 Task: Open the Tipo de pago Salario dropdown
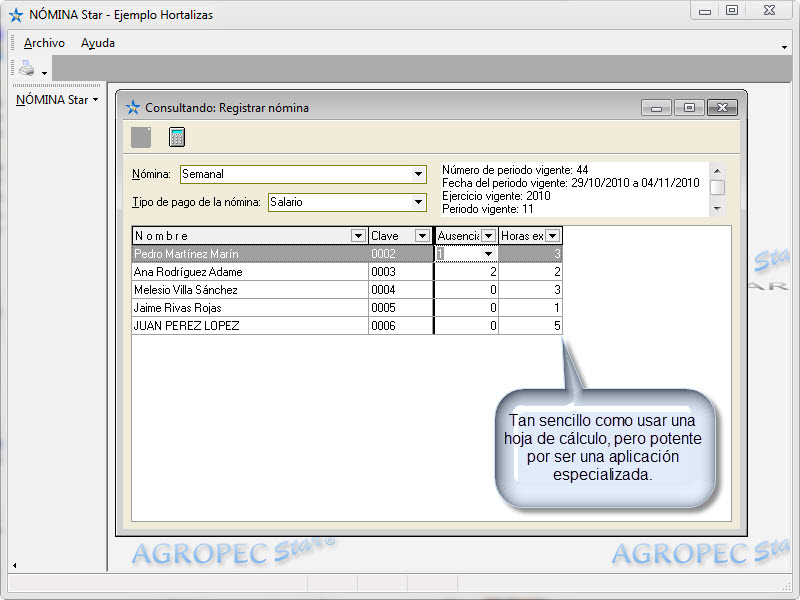click(x=418, y=202)
